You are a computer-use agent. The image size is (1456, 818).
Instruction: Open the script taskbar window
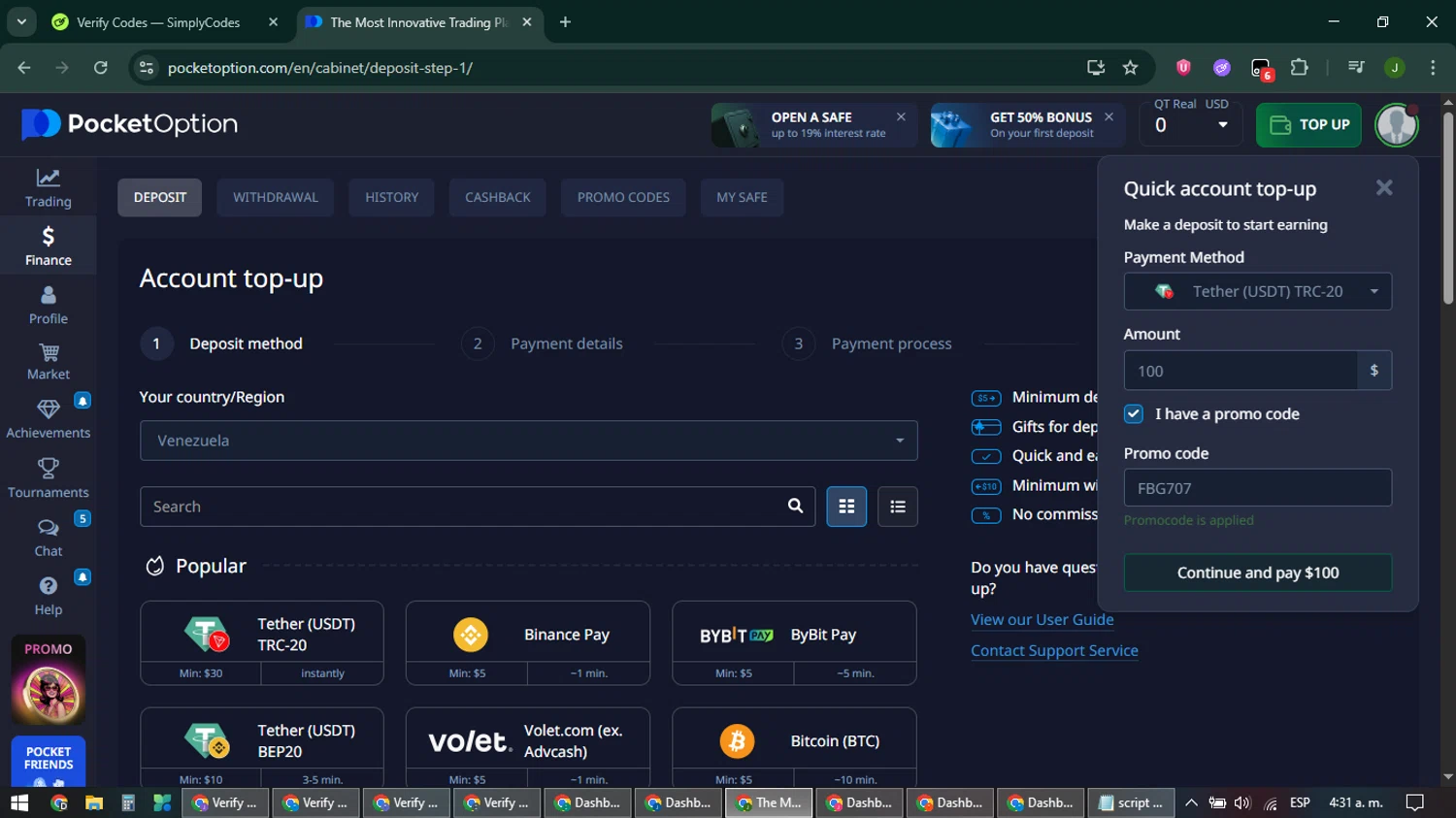[1131, 802]
